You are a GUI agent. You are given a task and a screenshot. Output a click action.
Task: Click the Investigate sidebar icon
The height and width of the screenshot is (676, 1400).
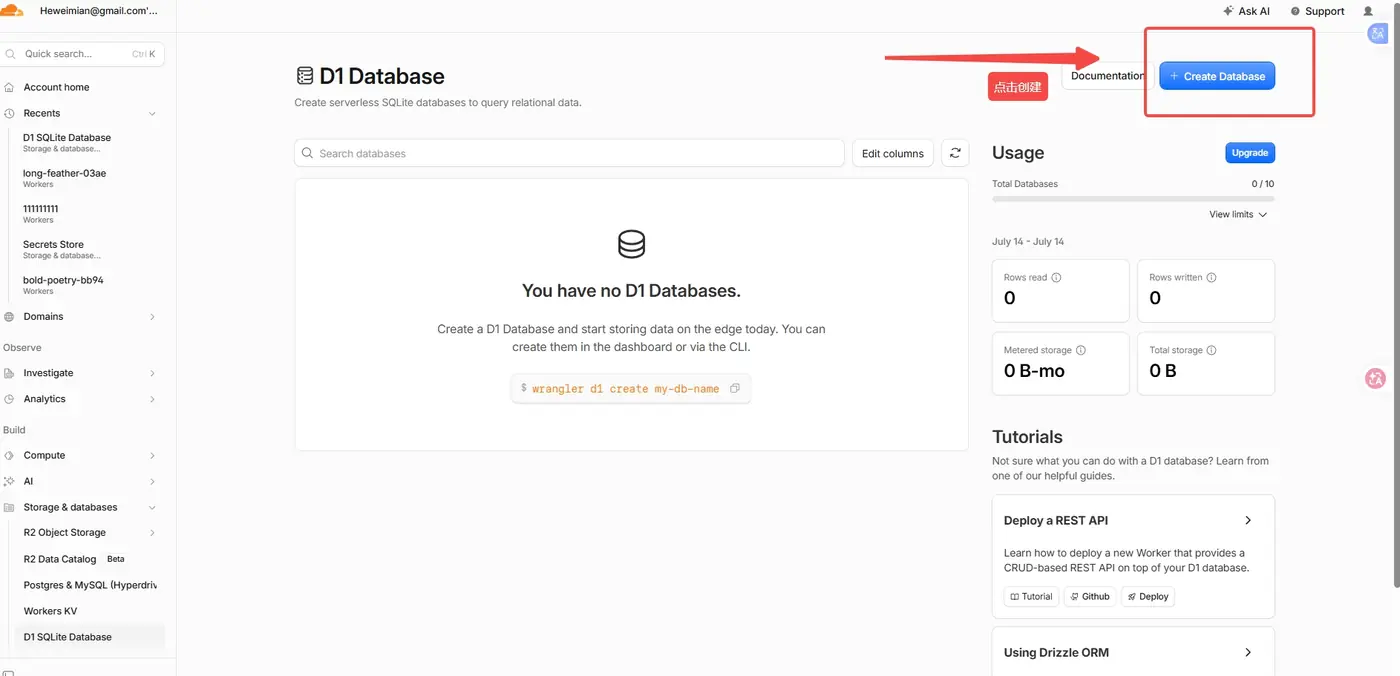[x=9, y=373]
